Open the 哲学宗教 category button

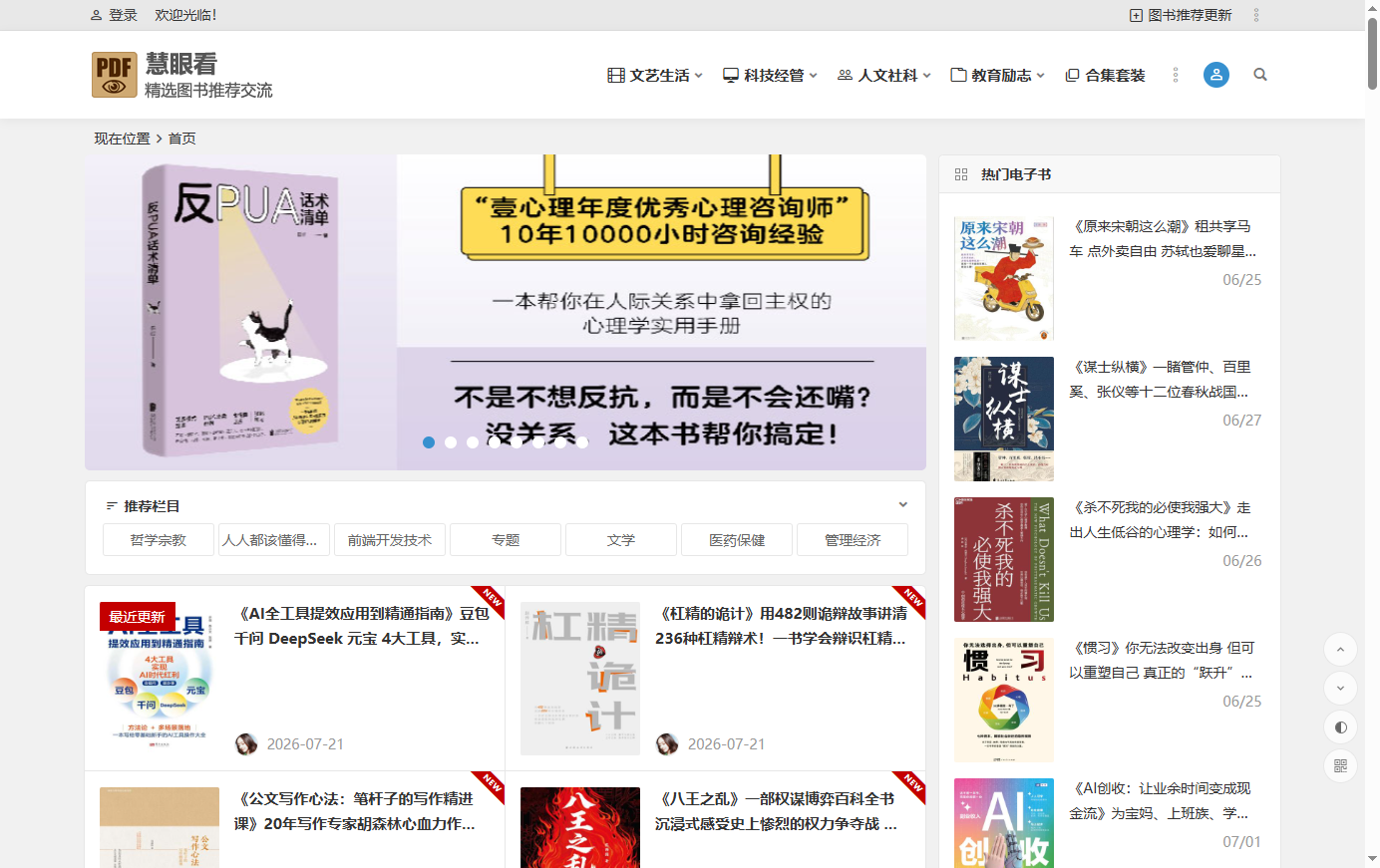159,540
